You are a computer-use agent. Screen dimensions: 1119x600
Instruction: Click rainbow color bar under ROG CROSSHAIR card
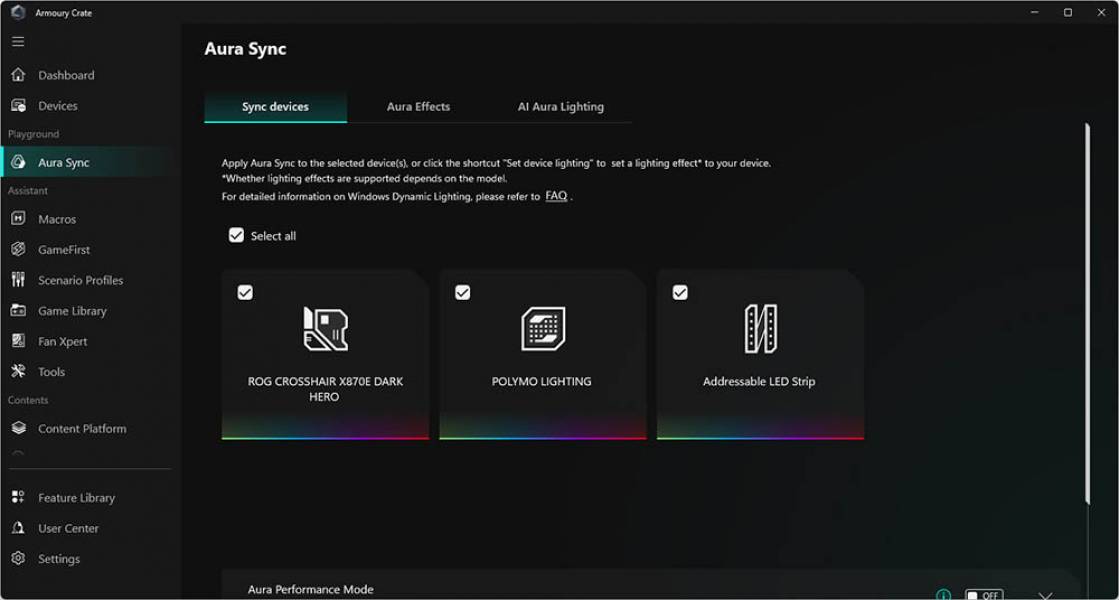(x=325, y=437)
